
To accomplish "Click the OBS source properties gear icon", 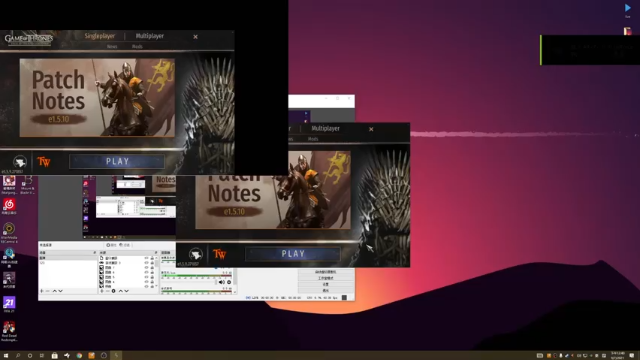I will 113,291.
